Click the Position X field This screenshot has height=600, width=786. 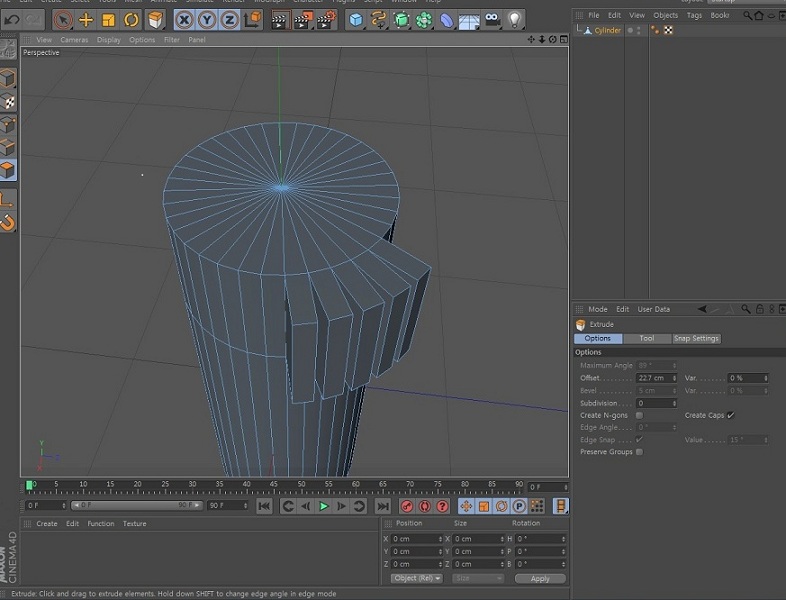click(414, 539)
